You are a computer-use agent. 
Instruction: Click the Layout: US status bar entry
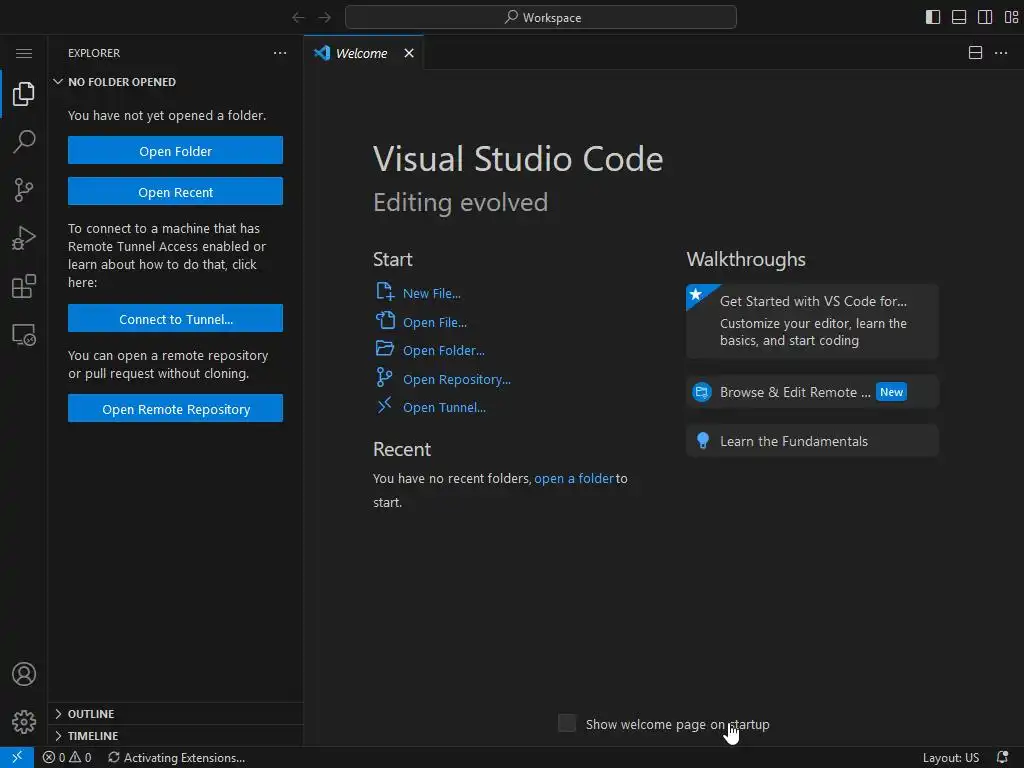pos(951,758)
